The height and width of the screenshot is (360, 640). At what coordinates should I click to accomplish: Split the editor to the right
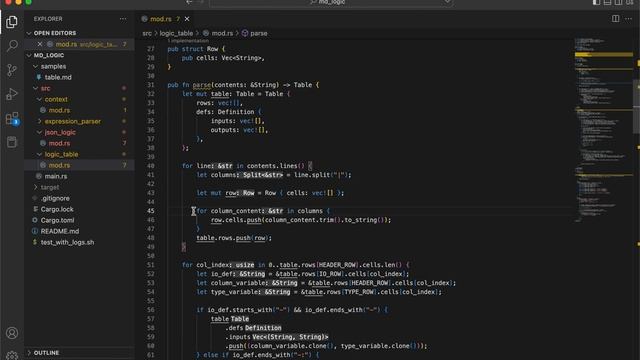(615, 19)
